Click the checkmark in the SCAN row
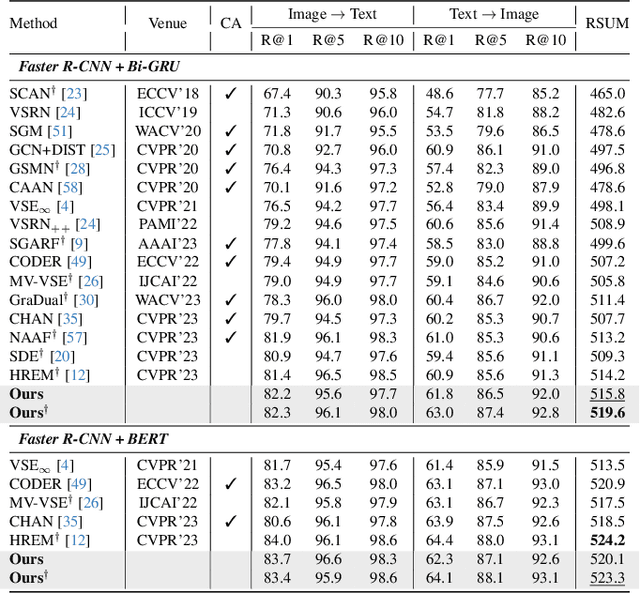Screen dimensions: 640x593 pyautogui.click(x=230, y=93)
